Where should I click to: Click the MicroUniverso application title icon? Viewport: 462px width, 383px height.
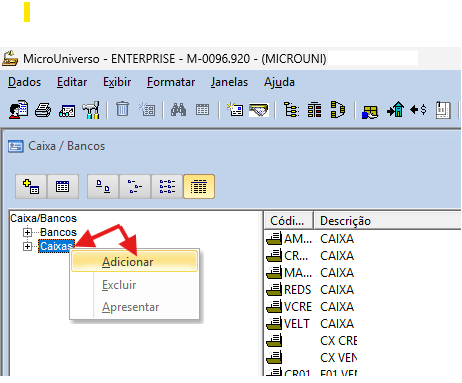pyautogui.click(x=10, y=58)
